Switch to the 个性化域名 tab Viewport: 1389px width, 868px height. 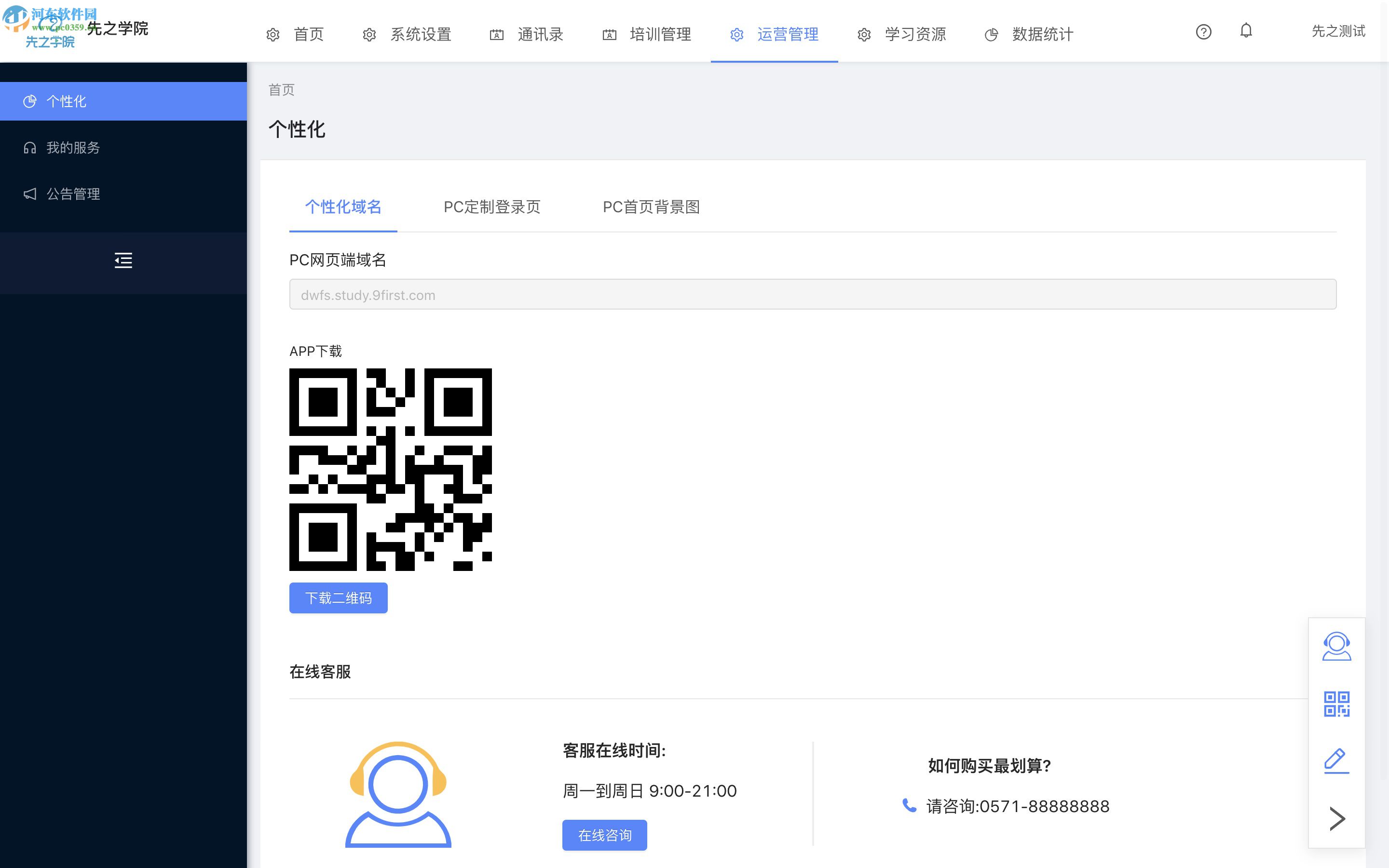(x=343, y=207)
